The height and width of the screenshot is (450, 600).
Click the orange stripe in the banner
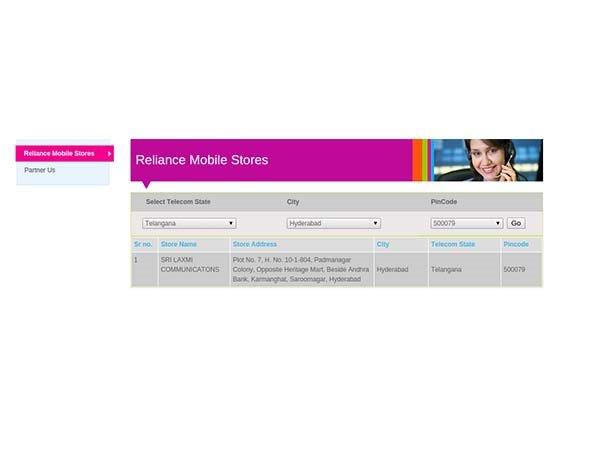pos(417,160)
